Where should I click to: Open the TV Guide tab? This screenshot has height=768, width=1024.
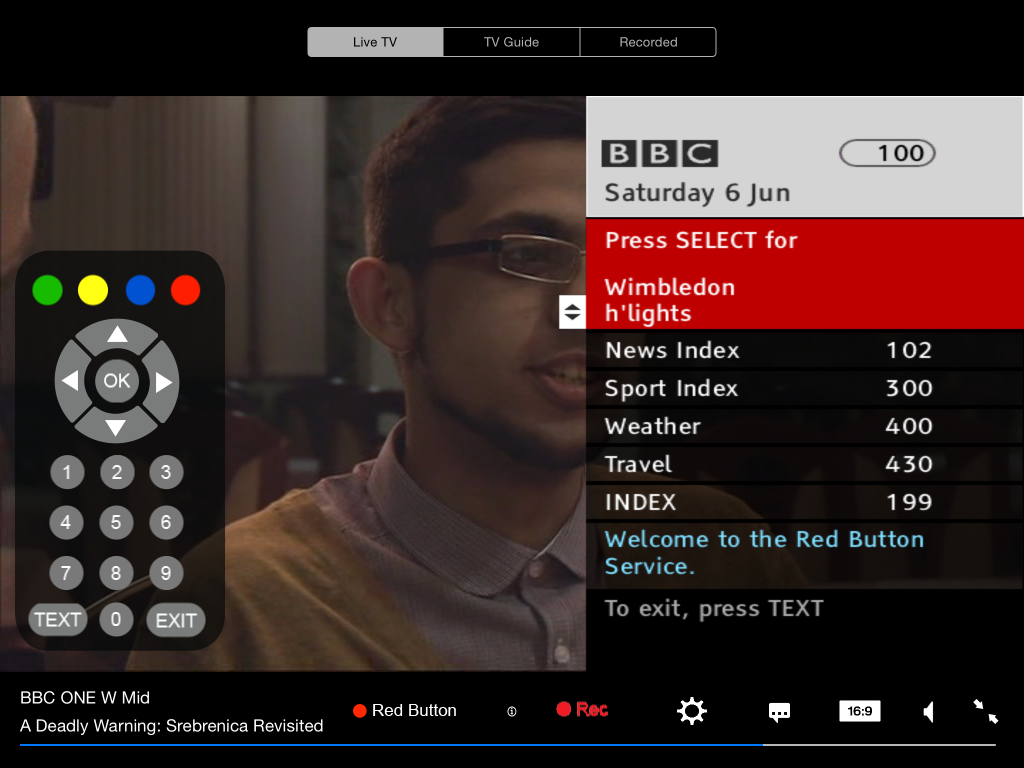[x=511, y=42]
